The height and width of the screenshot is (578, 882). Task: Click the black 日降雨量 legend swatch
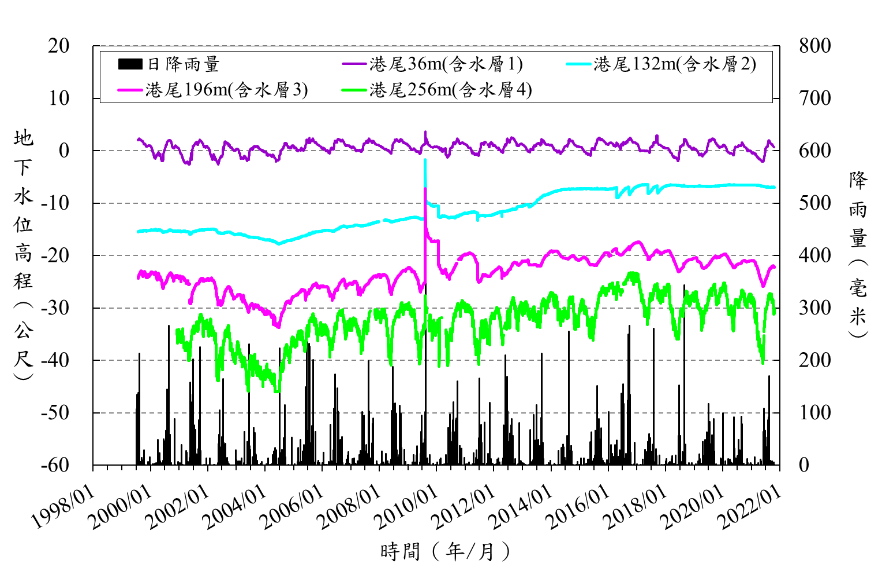coord(130,65)
